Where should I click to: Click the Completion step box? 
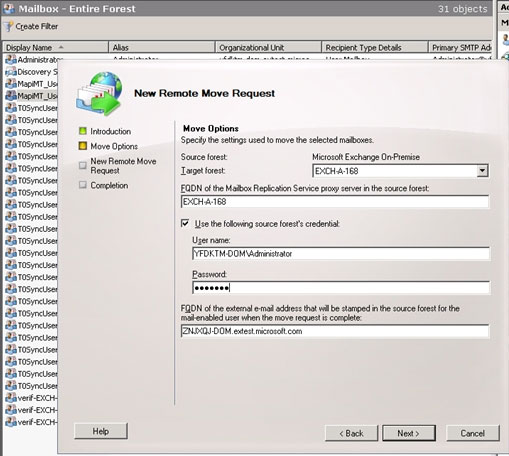click(83, 185)
